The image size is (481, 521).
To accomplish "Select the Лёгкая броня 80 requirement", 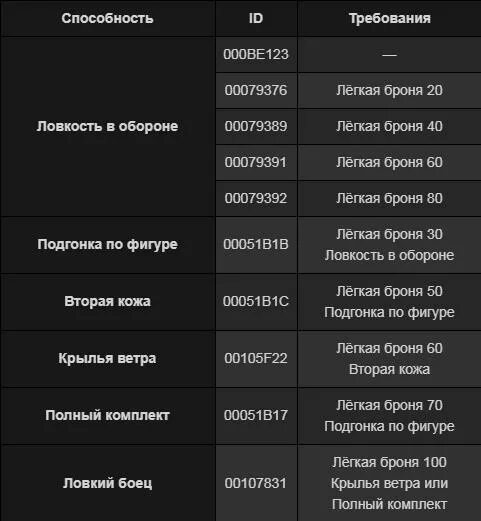I will click(390, 198).
